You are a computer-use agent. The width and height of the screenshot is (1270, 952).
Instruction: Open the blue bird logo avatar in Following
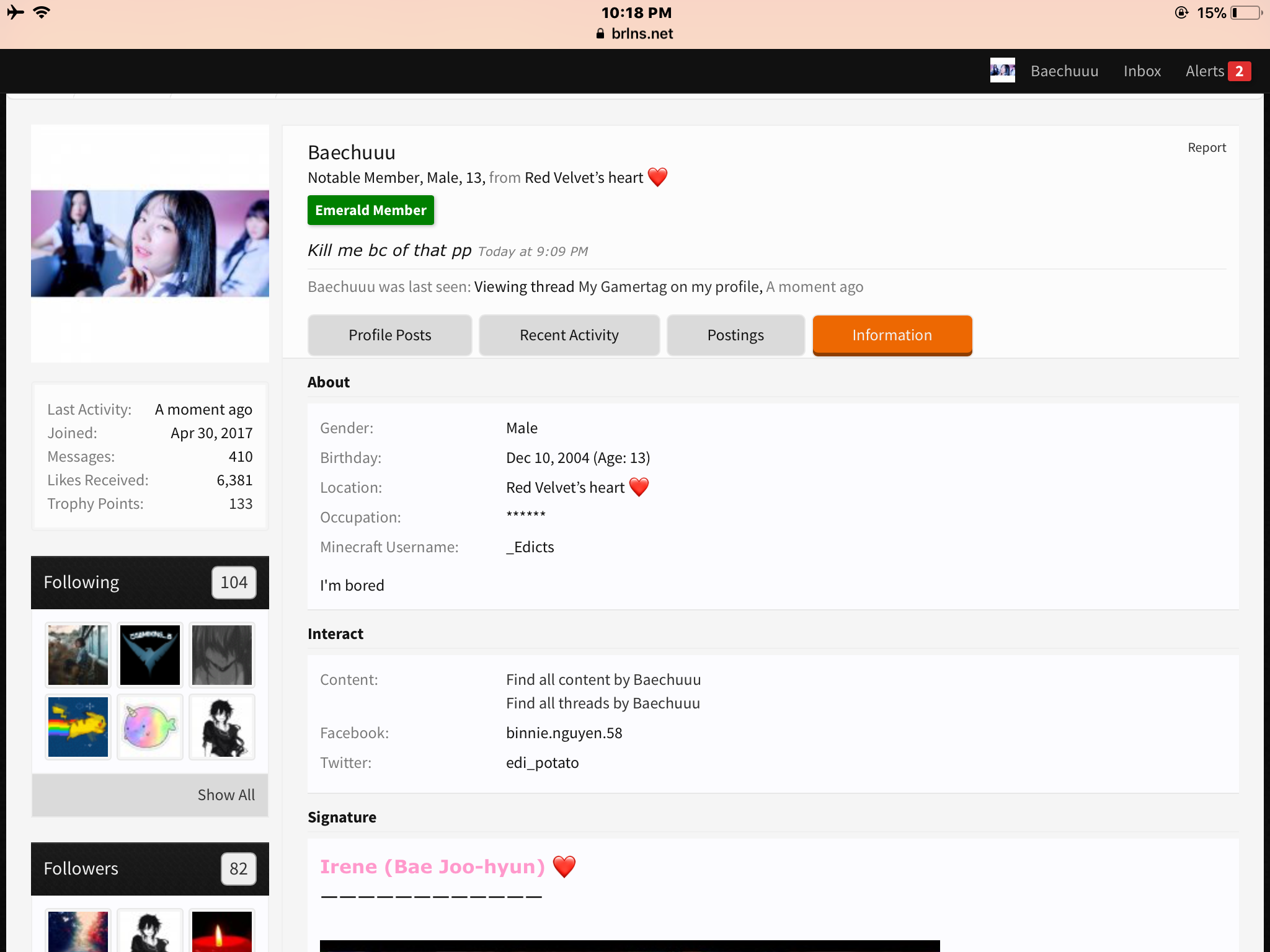coord(150,654)
